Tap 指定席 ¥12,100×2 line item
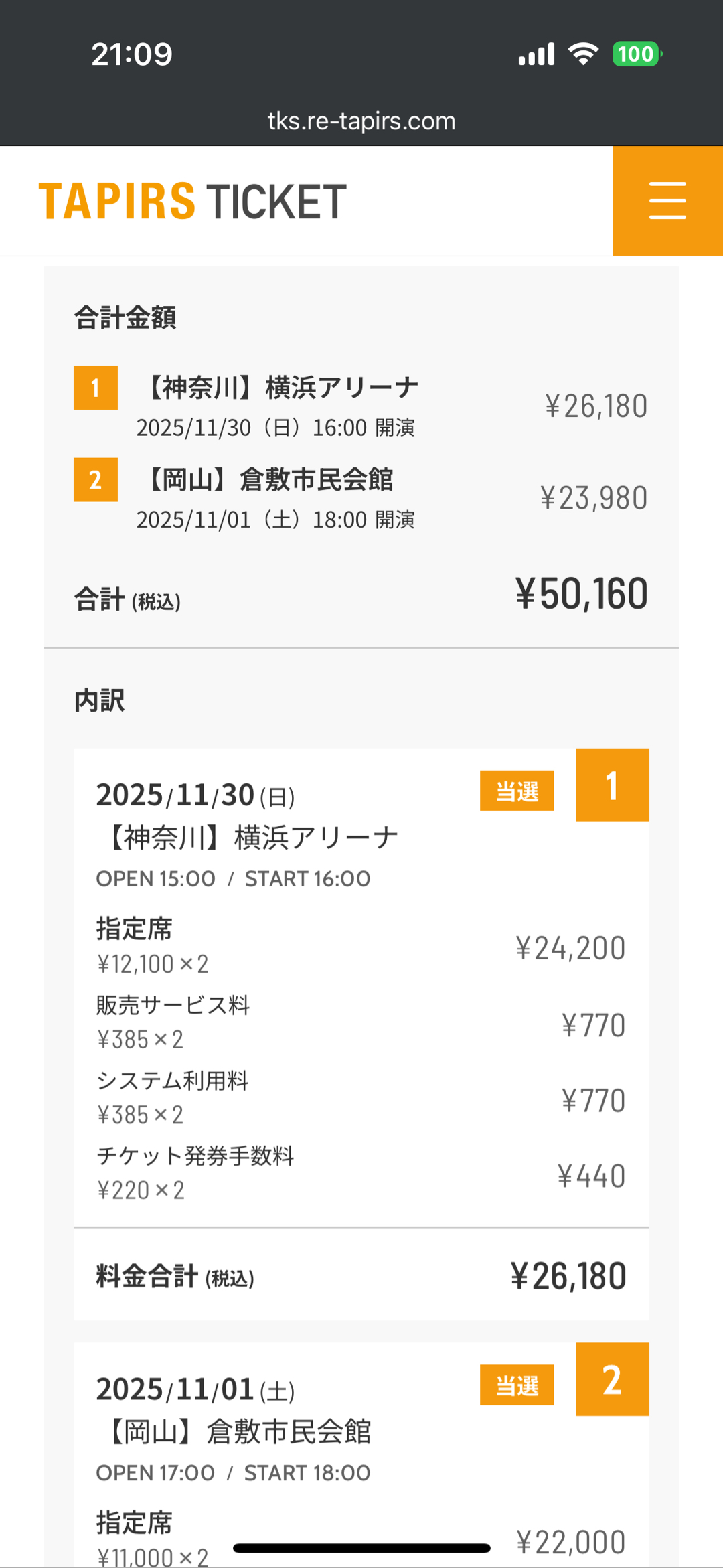Viewport: 723px width, 1568px height. (x=153, y=946)
